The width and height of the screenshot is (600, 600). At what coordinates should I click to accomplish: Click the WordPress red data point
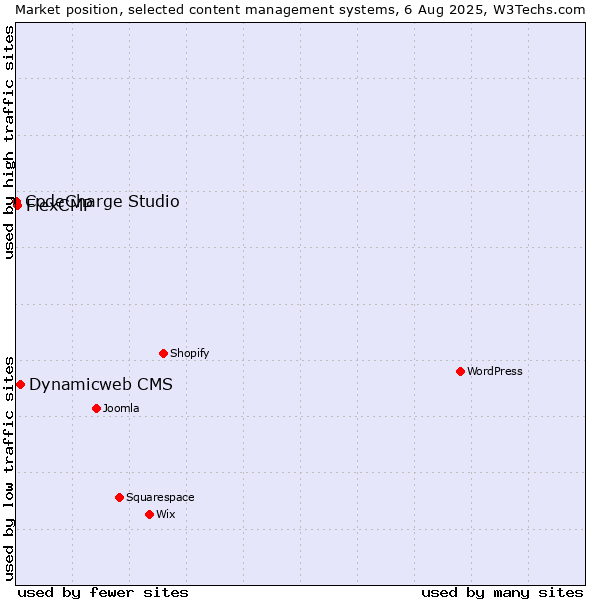460,371
